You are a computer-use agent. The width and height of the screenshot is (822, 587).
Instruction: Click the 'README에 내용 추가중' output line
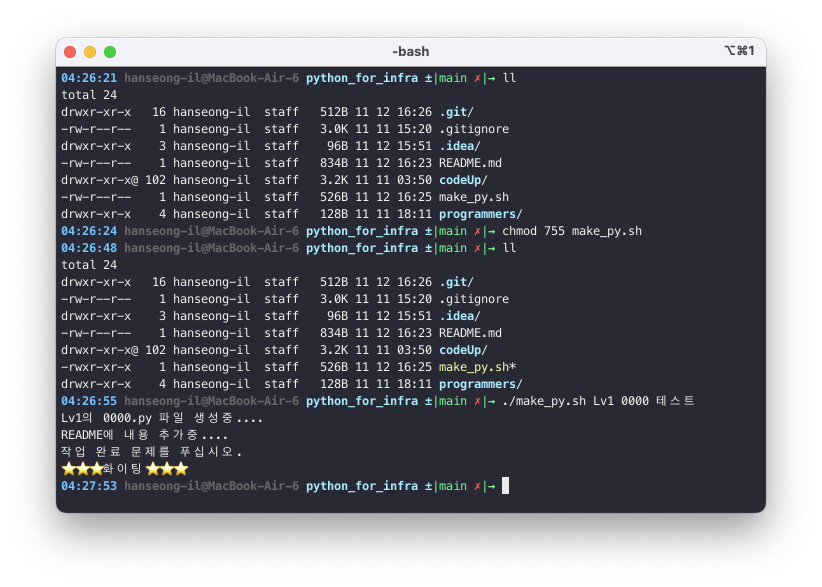pyautogui.click(x=145, y=435)
